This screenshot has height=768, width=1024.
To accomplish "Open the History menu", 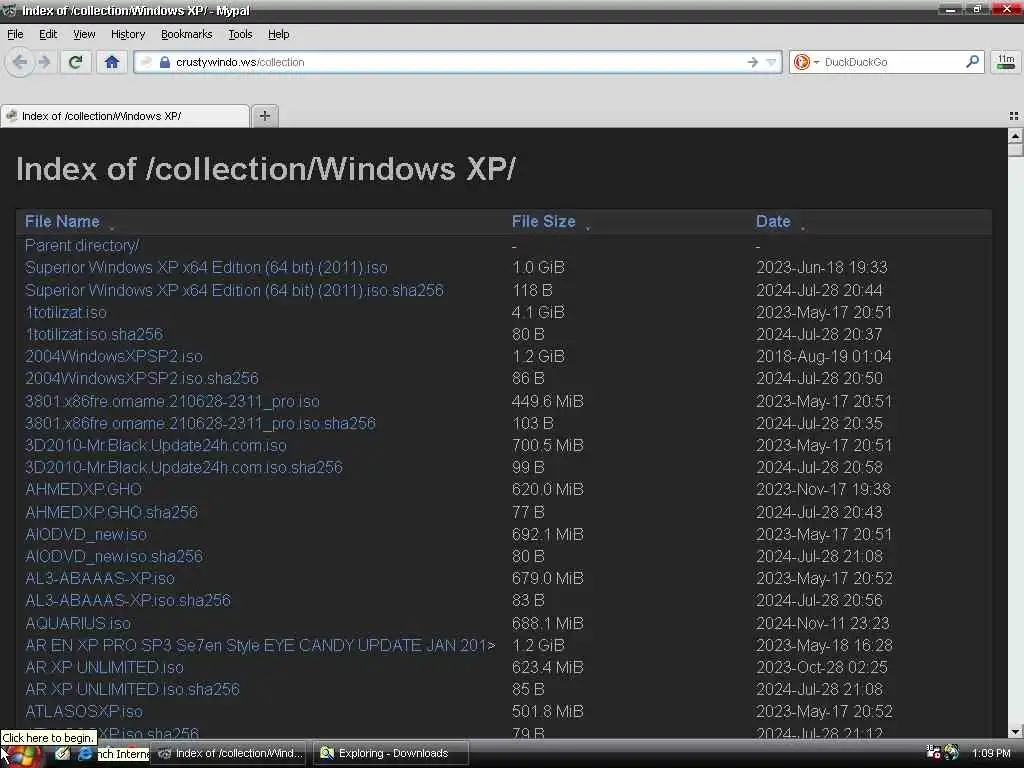I will click(x=127, y=34).
